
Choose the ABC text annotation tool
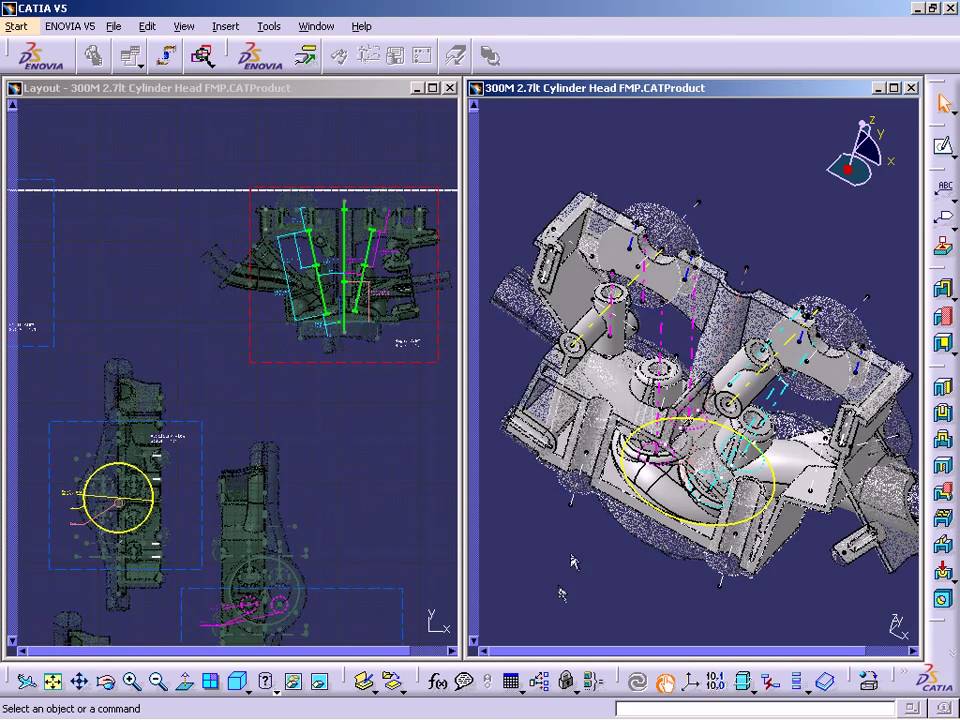click(x=945, y=188)
